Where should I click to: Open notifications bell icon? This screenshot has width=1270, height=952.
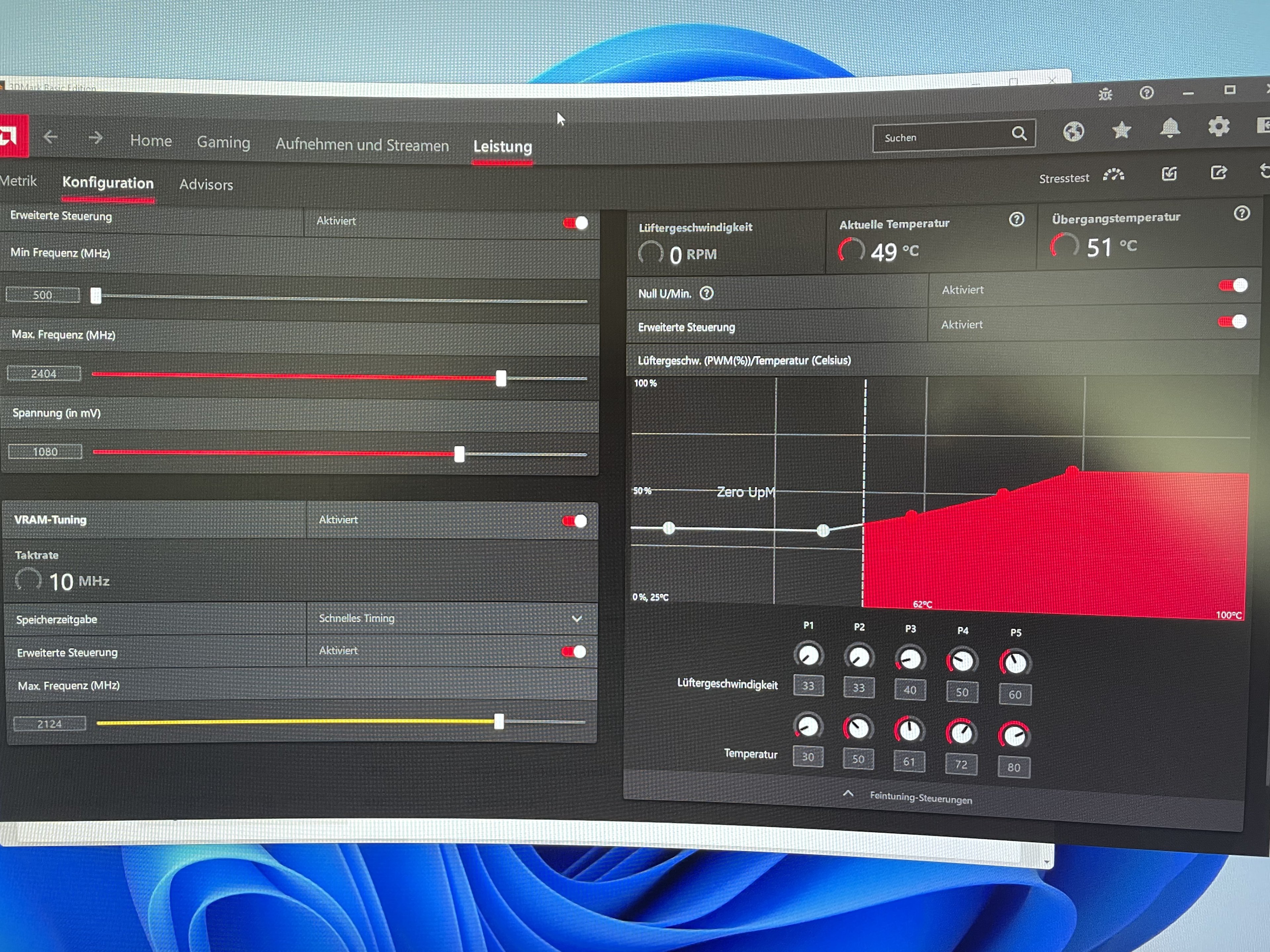pos(1169,127)
